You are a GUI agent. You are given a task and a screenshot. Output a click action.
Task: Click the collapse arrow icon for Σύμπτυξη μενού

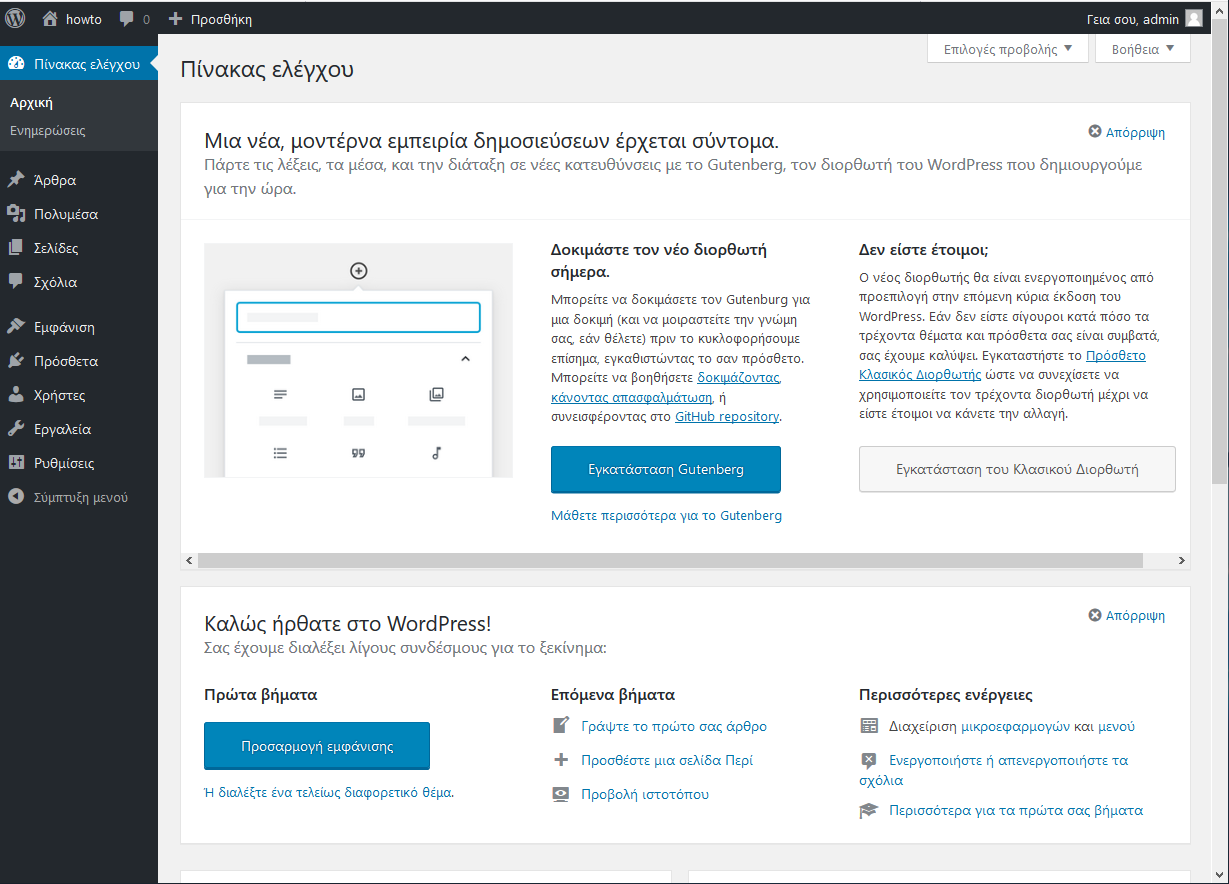pos(16,497)
